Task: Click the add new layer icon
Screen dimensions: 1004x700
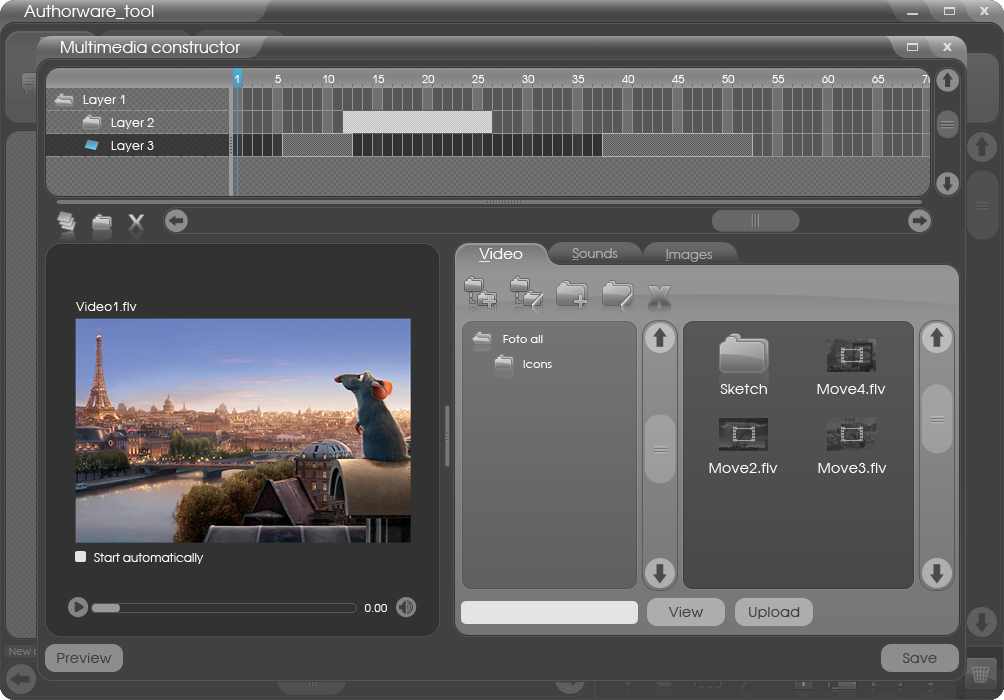Action: (x=66, y=223)
